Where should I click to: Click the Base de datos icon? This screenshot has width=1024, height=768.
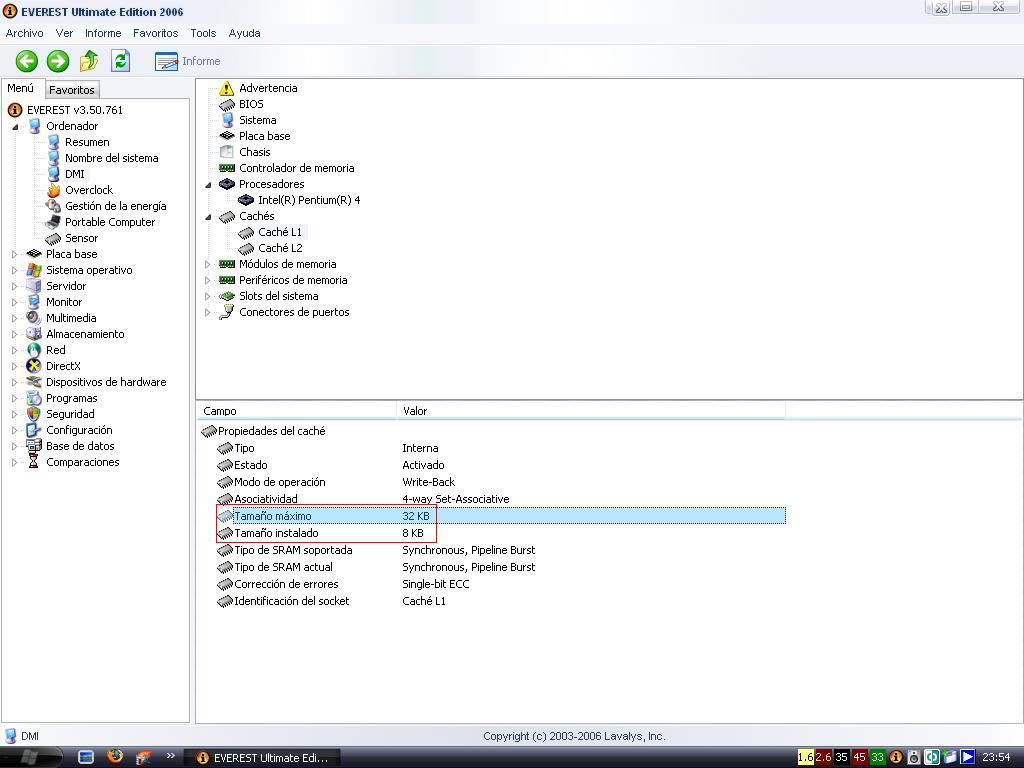tap(34, 446)
